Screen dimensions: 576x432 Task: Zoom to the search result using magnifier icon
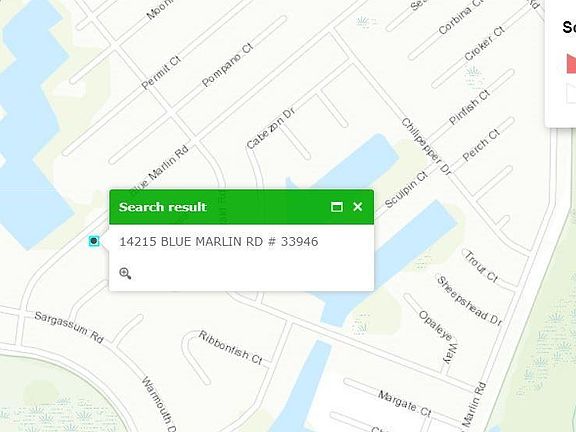[x=125, y=273]
